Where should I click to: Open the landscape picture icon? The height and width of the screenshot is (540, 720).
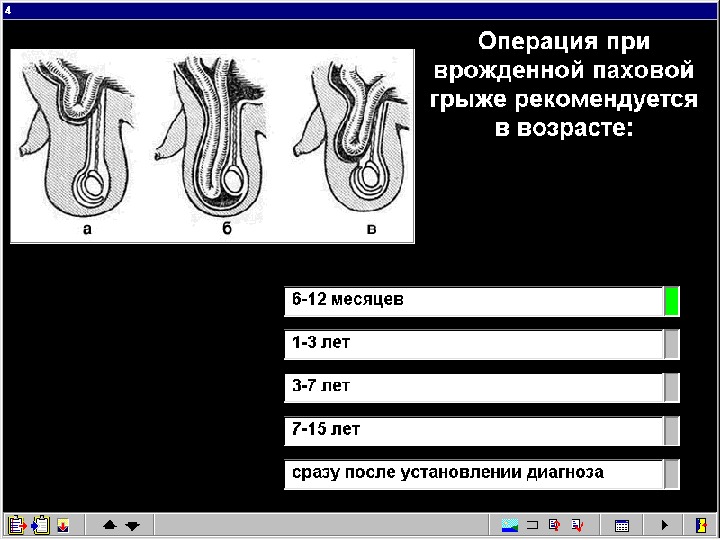(510, 525)
